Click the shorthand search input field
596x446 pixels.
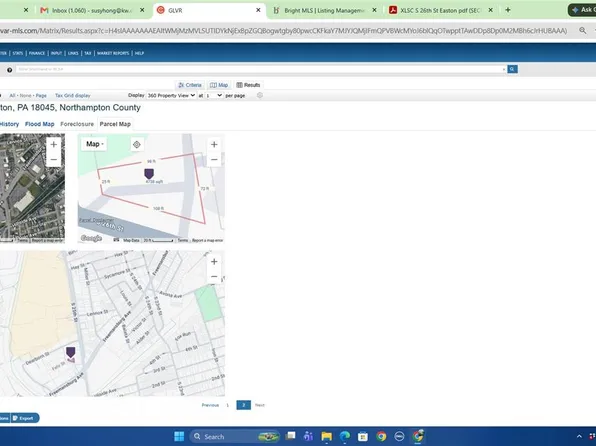click(x=261, y=69)
